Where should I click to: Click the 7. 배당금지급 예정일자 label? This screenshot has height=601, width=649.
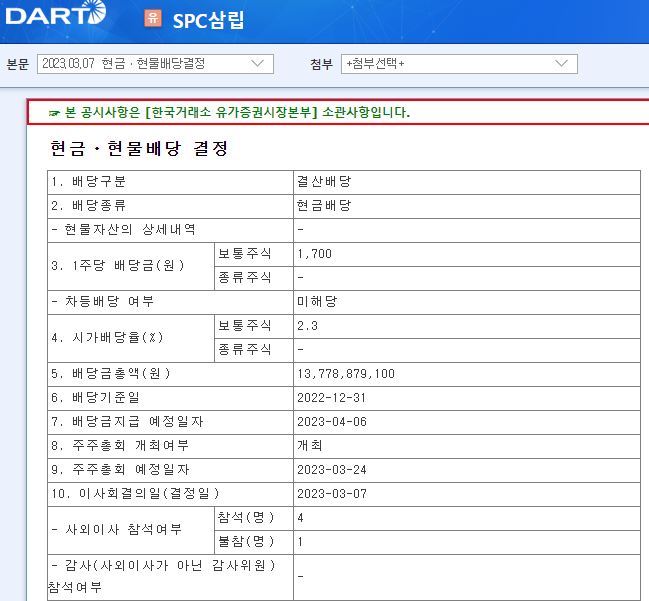pyautogui.click(x=127, y=422)
